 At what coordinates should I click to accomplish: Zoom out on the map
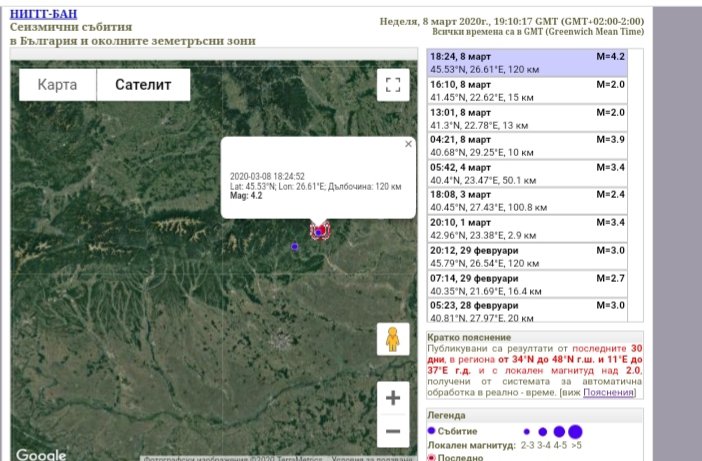tap(392, 432)
